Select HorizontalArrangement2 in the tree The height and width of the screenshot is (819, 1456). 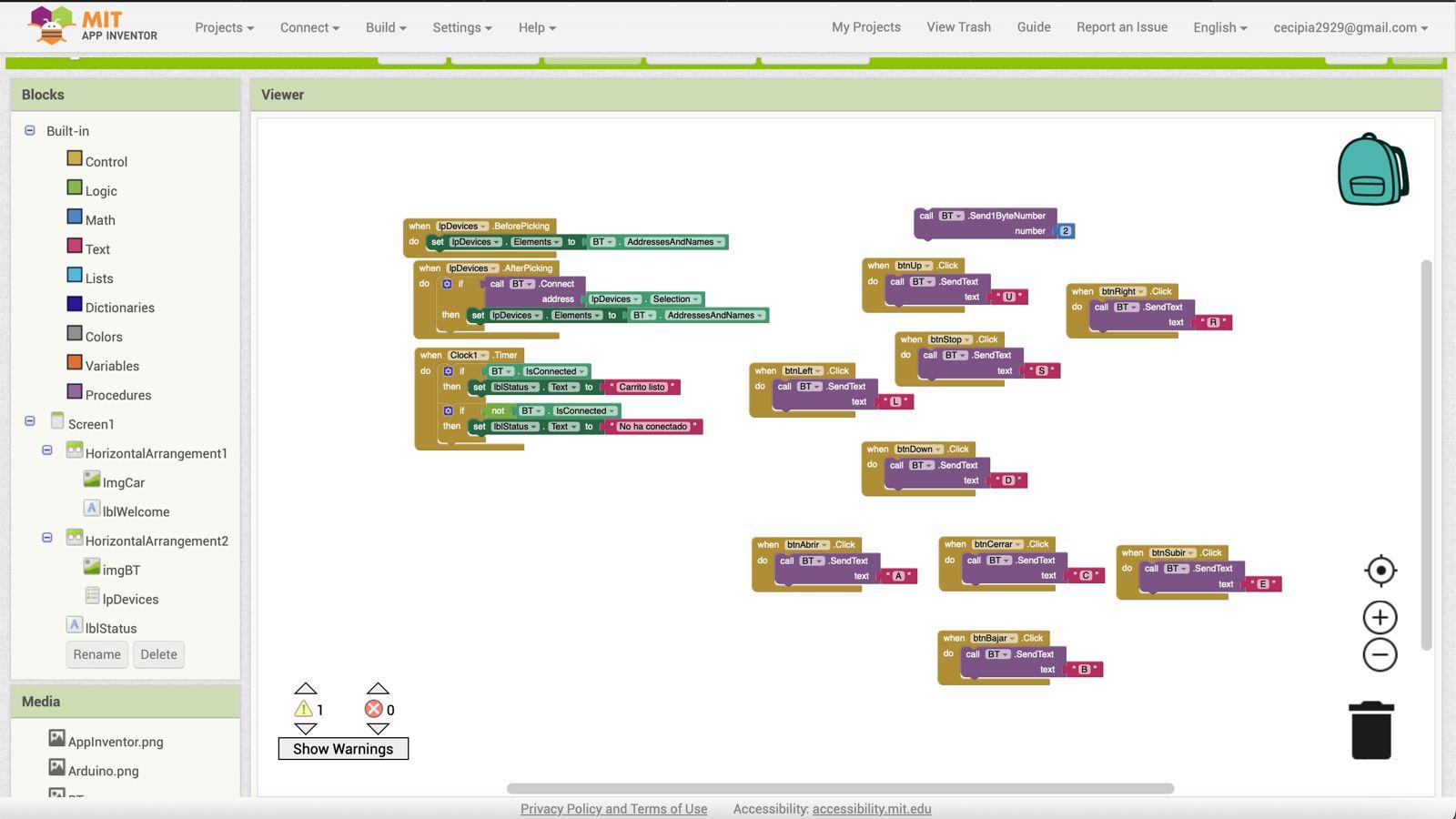(157, 541)
